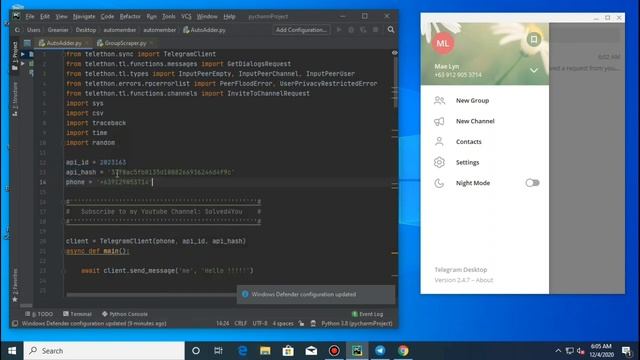Image resolution: width=640 pixels, height=360 pixels.
Task: Expand the second project tree node arrow
Action: tap(23, 64)
